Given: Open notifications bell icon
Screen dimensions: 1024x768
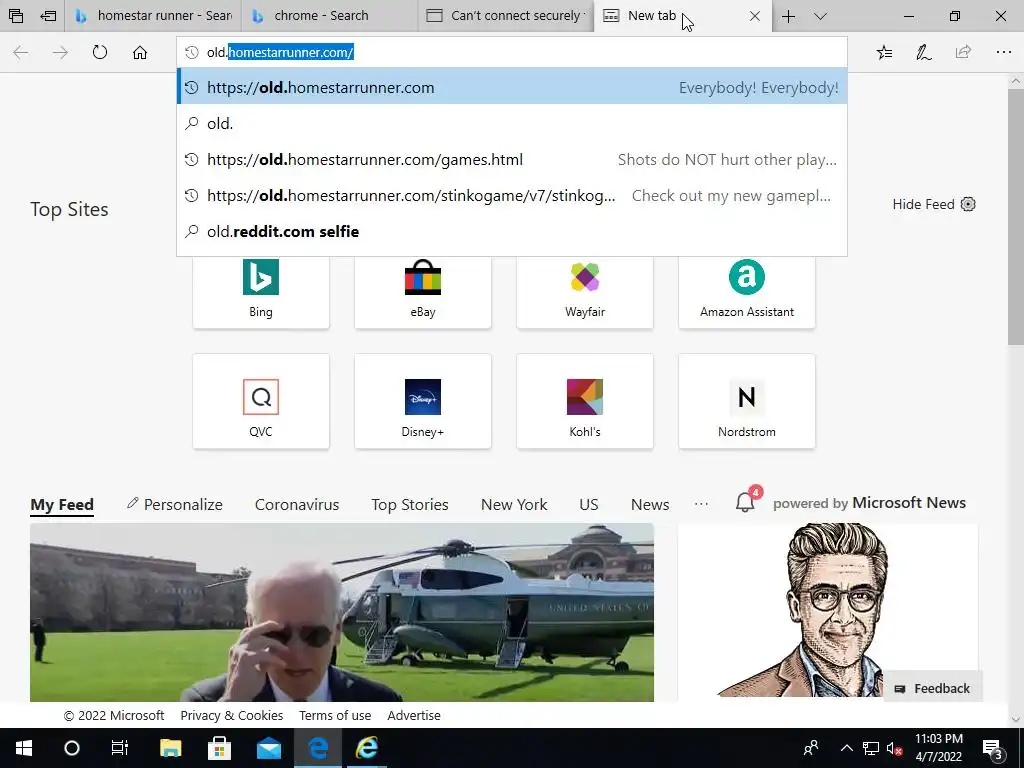Looking at the screenshot, I should point(745,502).
